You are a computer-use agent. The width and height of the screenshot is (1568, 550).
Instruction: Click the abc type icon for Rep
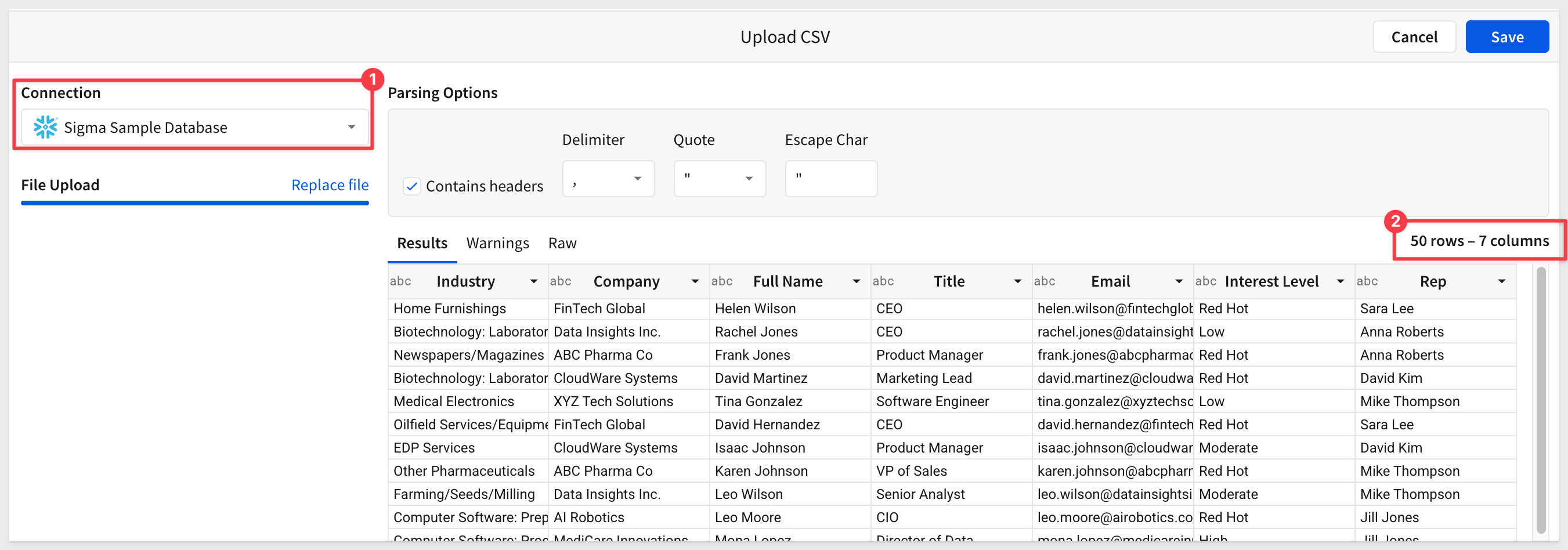1367,281
